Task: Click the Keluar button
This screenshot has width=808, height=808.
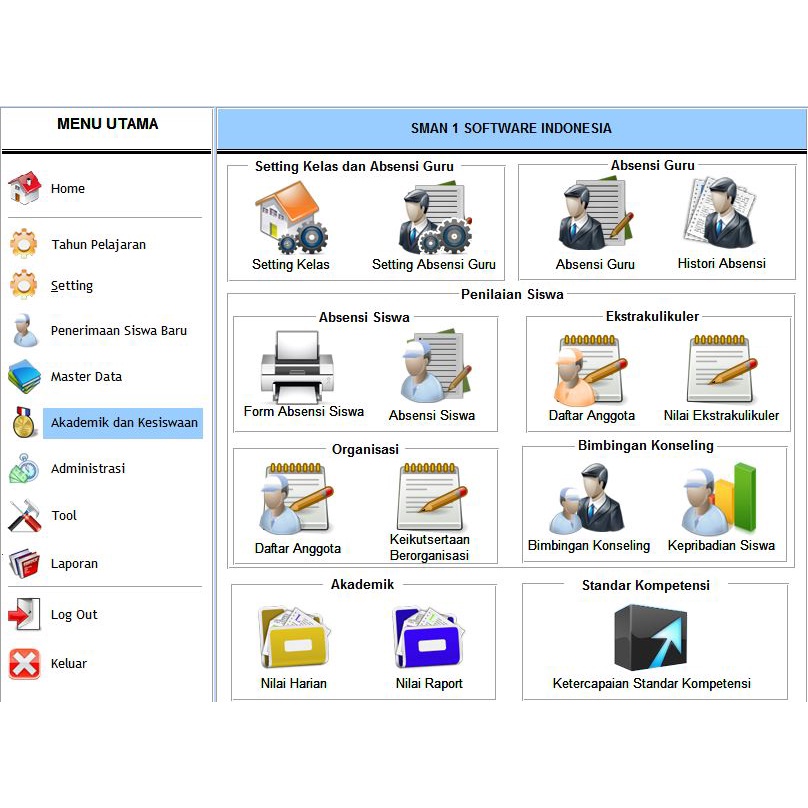Action: point(70,664)
